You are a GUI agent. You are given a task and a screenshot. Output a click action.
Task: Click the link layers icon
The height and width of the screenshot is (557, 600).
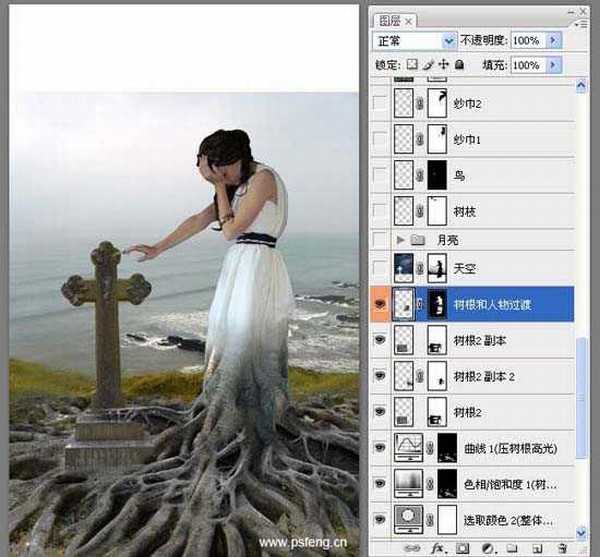pyautogui.click(x=409, y=548)
